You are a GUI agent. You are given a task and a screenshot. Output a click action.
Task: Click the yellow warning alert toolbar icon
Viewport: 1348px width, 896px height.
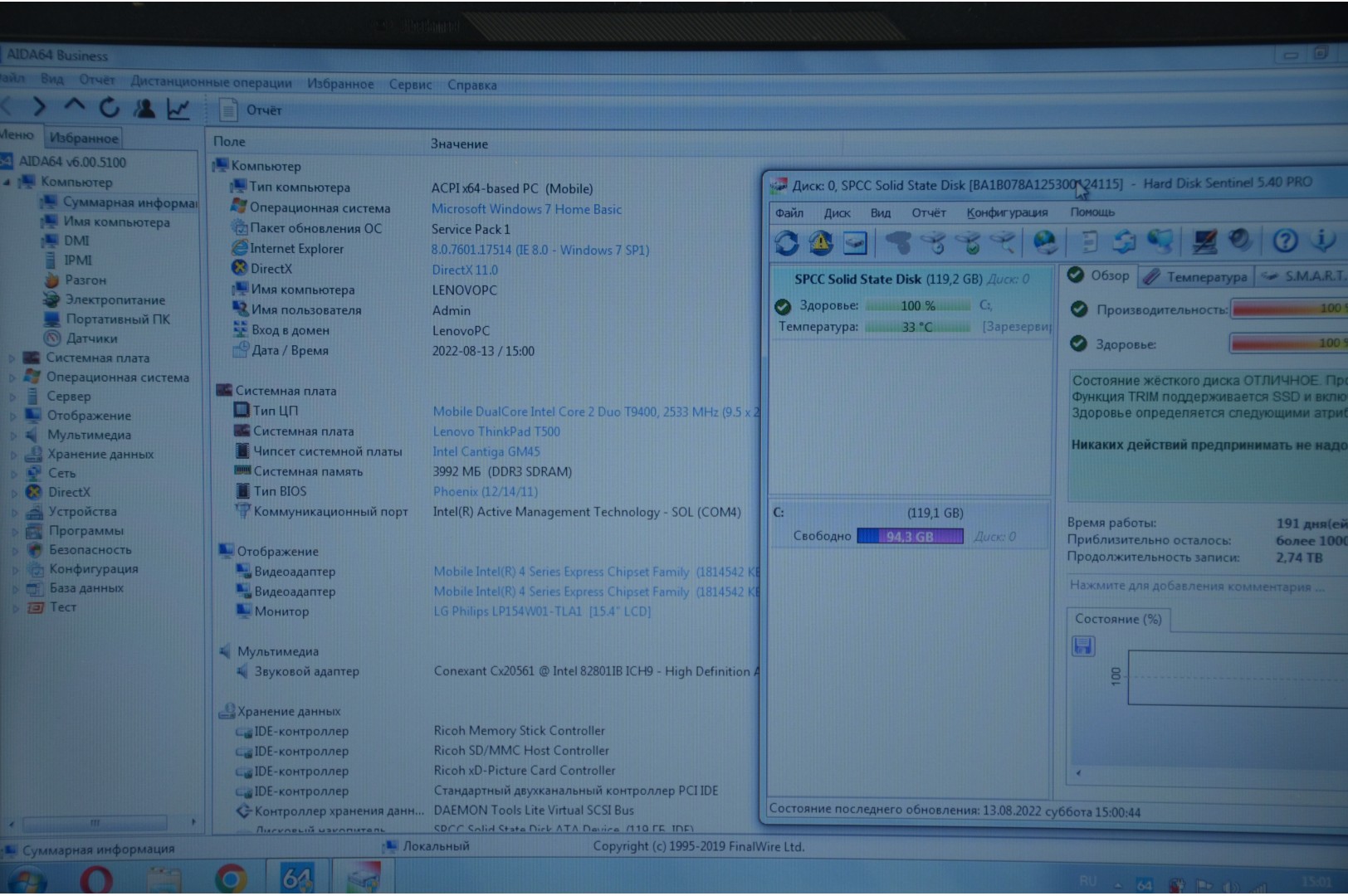tap(821, 242)
